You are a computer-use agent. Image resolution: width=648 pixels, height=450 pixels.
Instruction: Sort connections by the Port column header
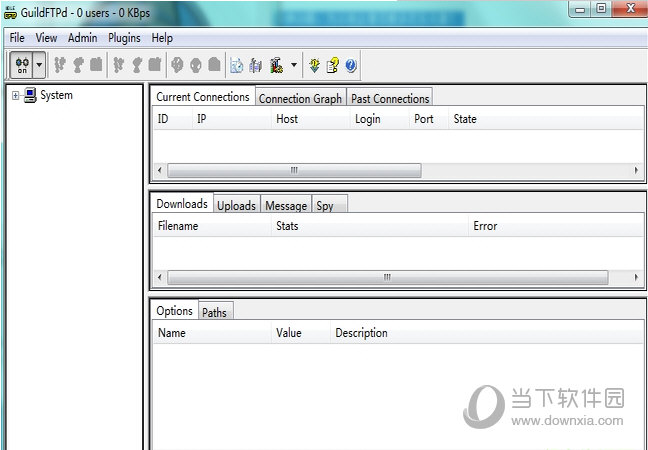click(429, 119)
